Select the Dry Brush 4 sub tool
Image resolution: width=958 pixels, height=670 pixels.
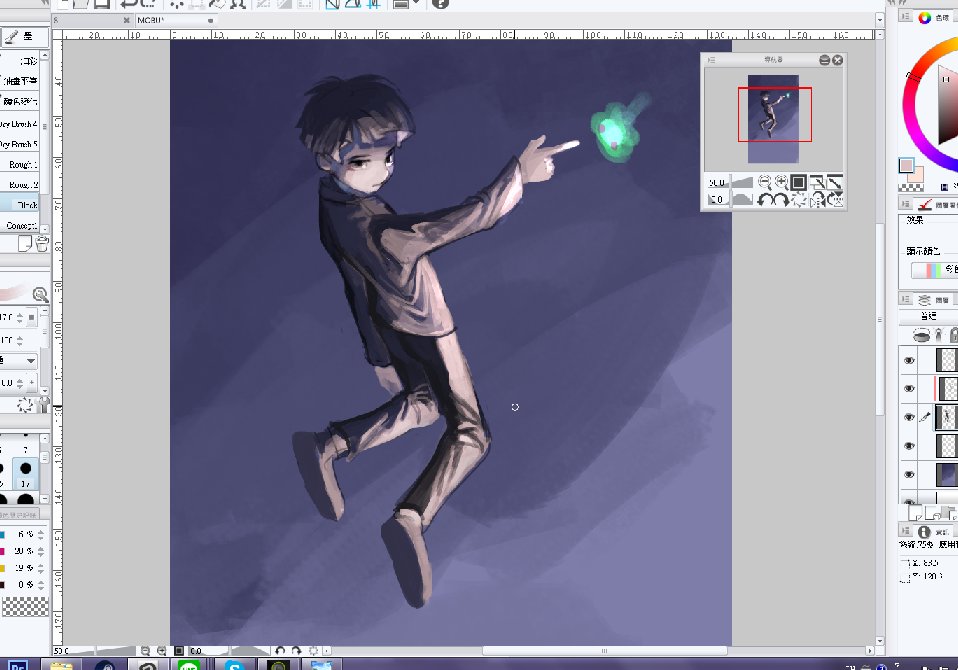[20, 124]
